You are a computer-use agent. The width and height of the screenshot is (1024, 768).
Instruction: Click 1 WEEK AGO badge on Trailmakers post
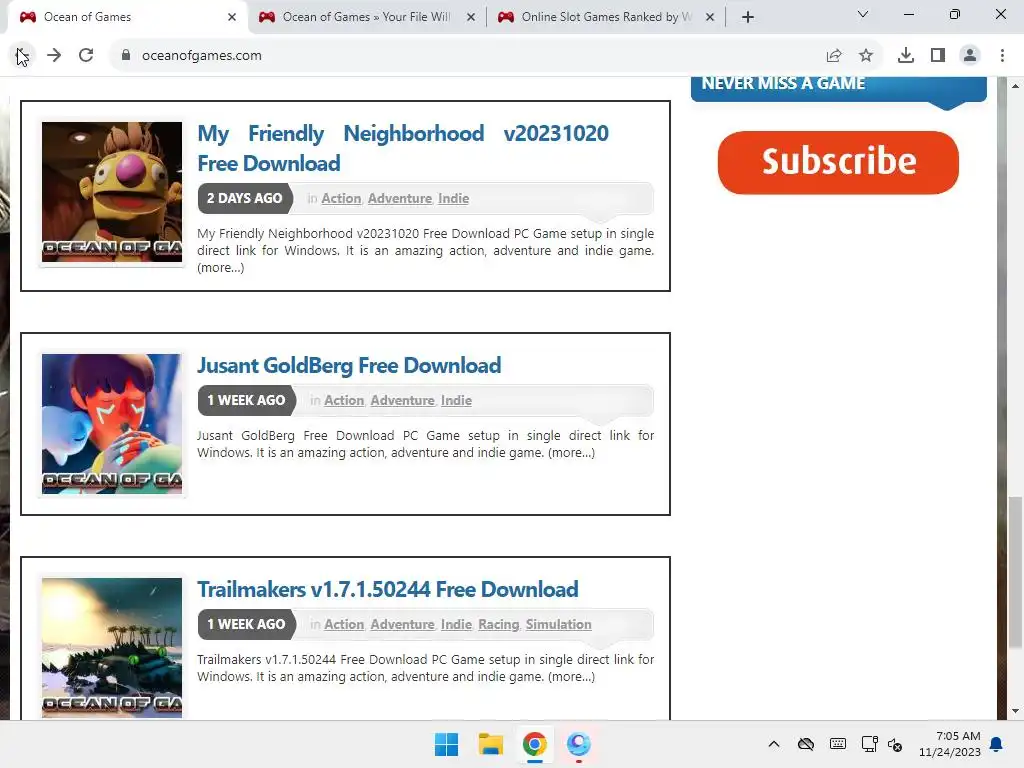coord(246,624)
